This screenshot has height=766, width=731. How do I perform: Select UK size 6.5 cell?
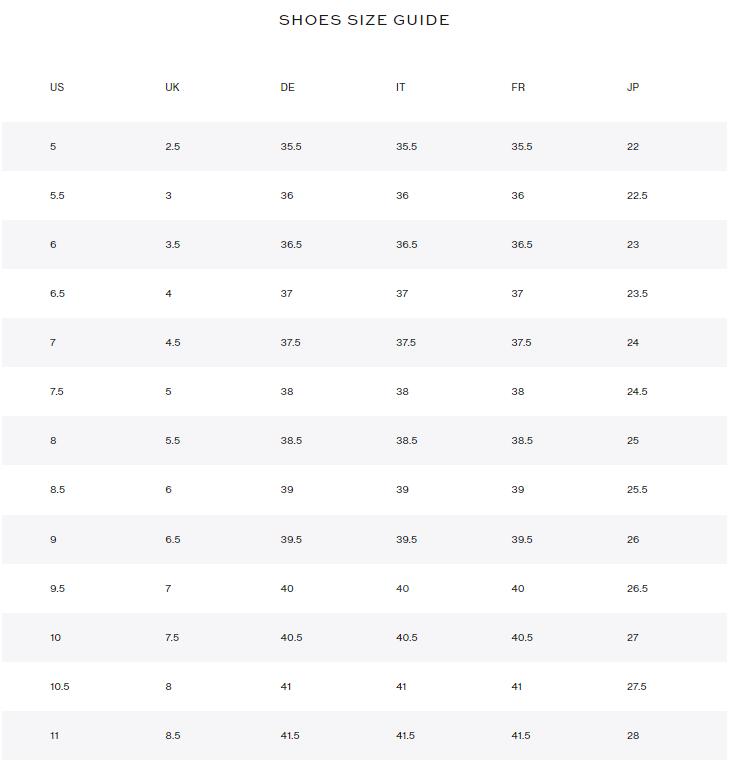(172, 540)
